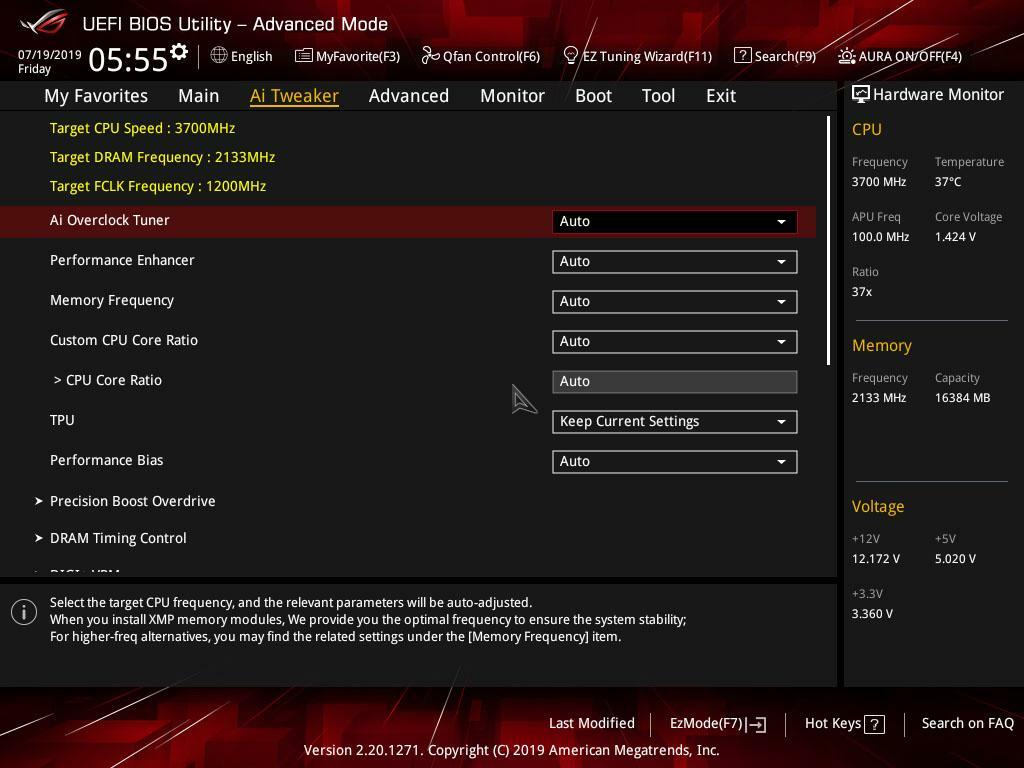Click the +3.3V value 3.360 V

tap(872, 614)
